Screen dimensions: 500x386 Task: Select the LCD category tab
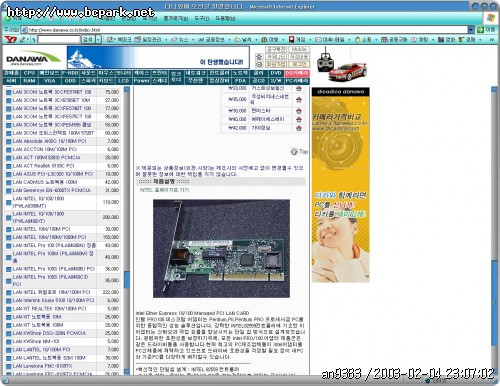point(123,81)
